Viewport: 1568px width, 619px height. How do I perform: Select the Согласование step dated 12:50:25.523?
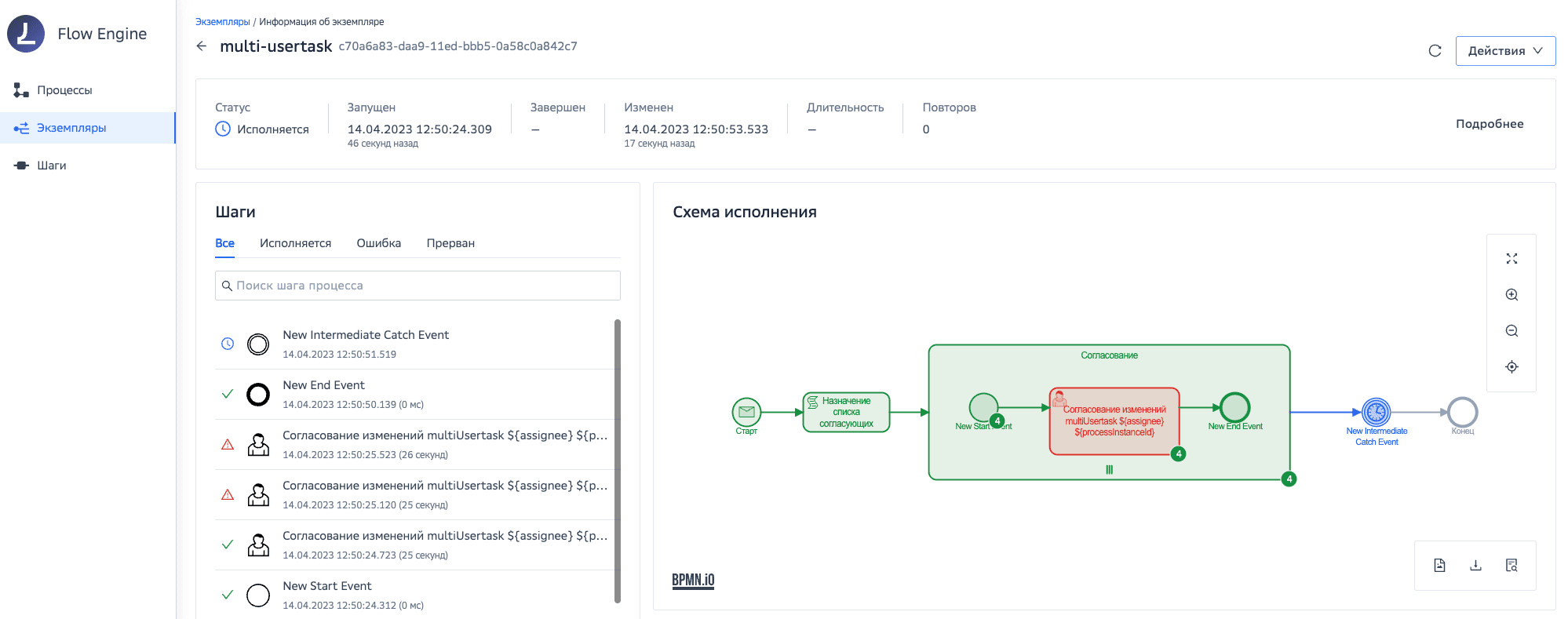tap(414, 444)
